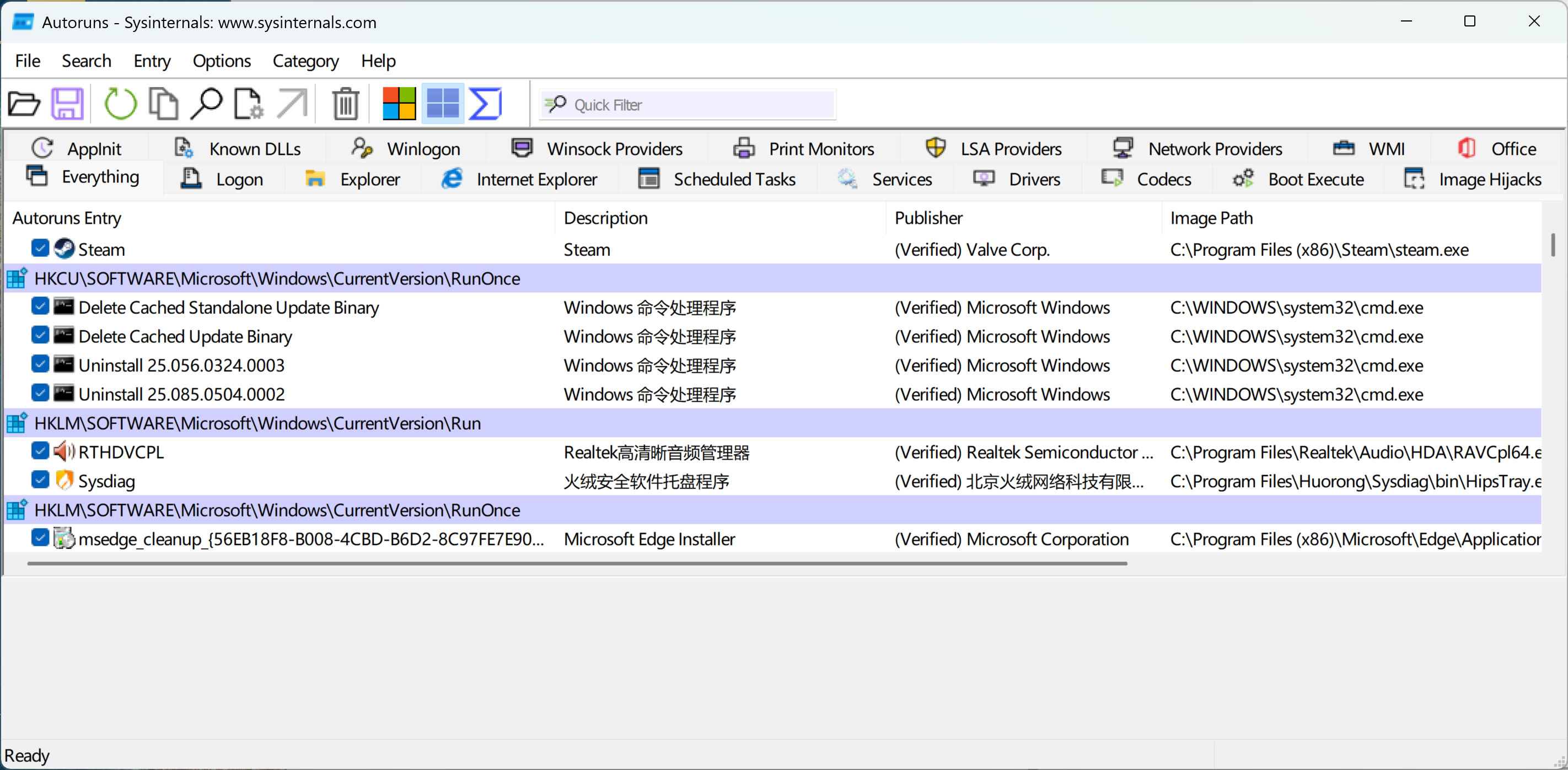Switch to the Services tab
The image size is (1568, 770).
[x=885, y=179]
